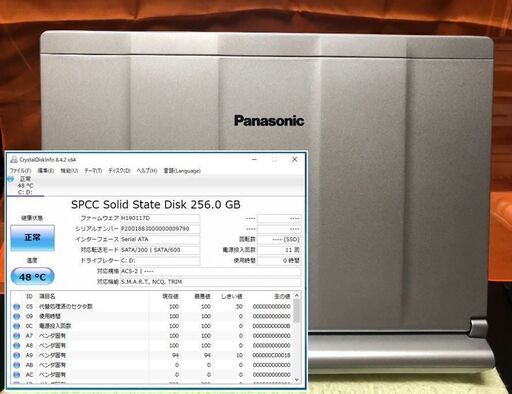Select the status icon for attribute 0C row
The height and width of the screenshot is (394, 512).
(16, 326)
